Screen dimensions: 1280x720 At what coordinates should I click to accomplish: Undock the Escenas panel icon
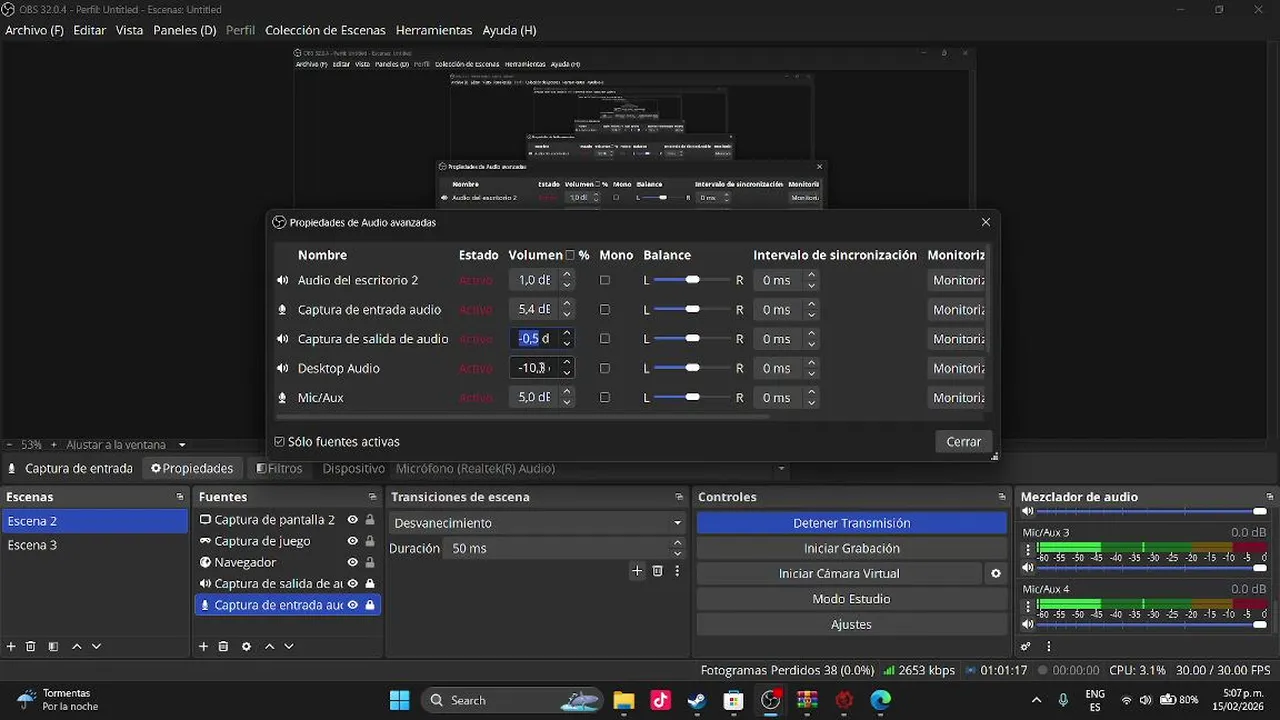click(180, 497)
